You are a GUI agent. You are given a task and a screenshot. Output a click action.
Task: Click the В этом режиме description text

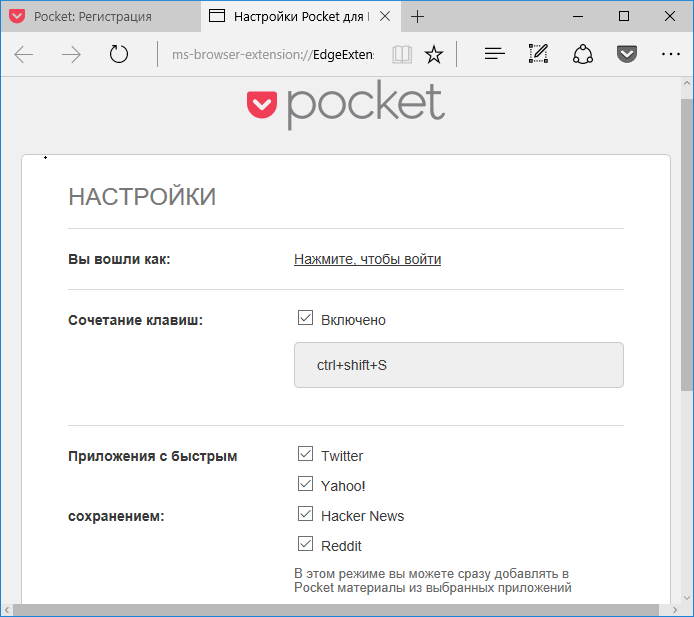[433, 580]
